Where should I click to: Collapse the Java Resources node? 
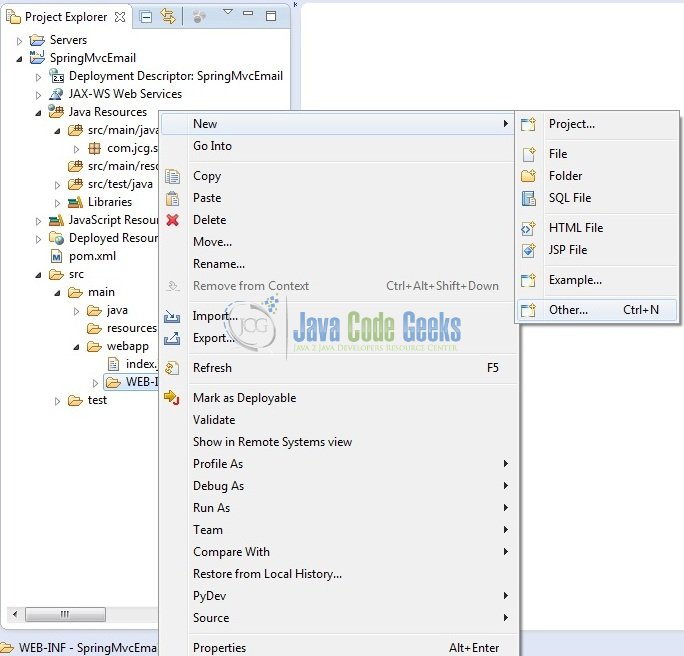click(x=38, y=113)
